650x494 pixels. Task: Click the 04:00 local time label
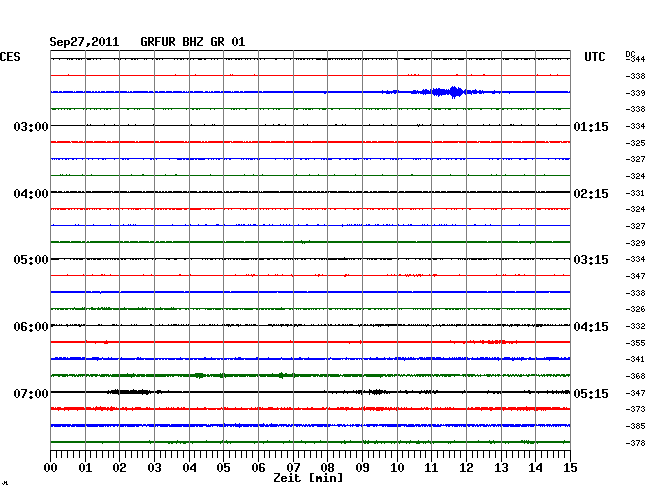(31, 194)
